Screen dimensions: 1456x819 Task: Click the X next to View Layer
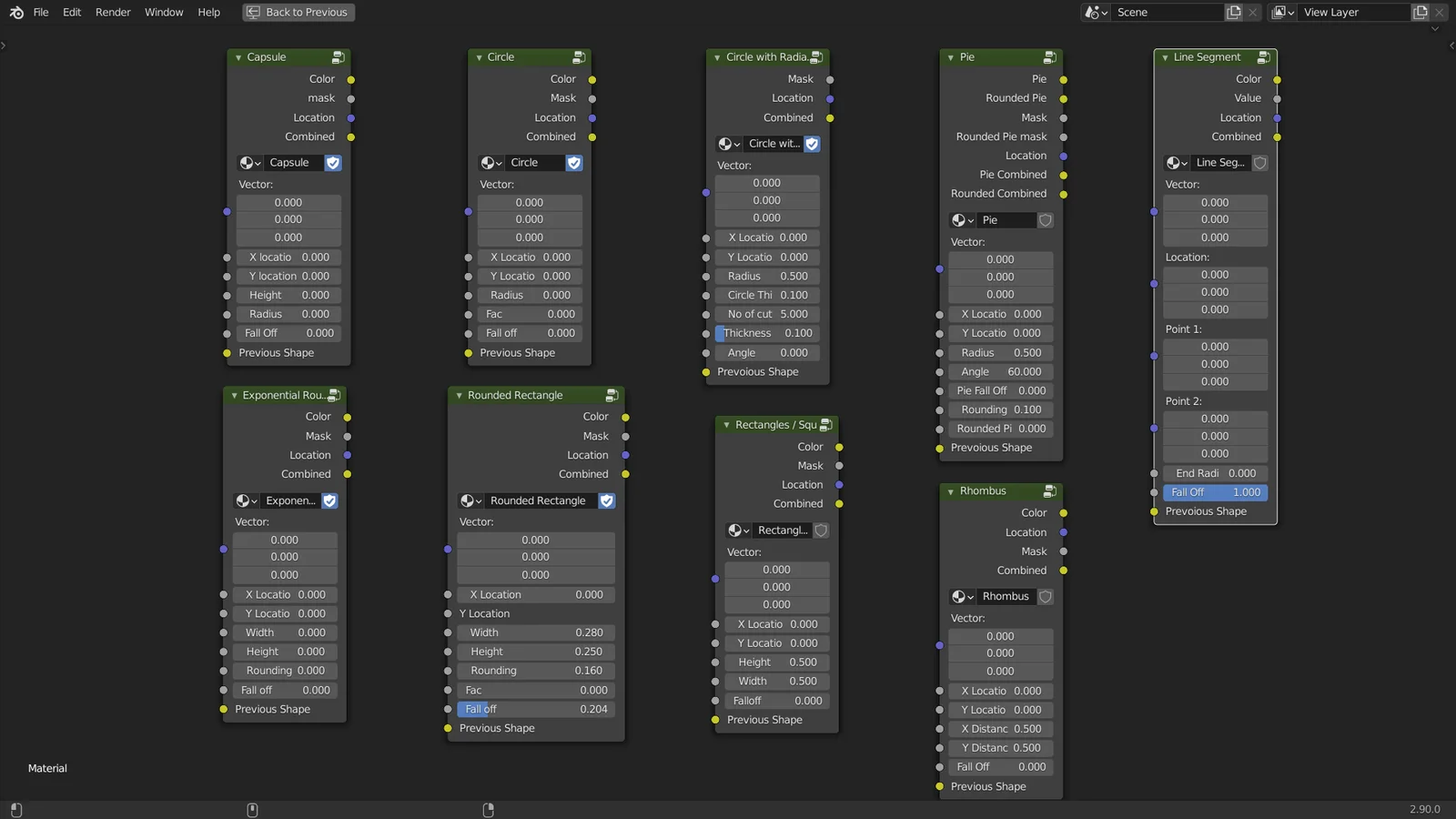coord(1441,12)
